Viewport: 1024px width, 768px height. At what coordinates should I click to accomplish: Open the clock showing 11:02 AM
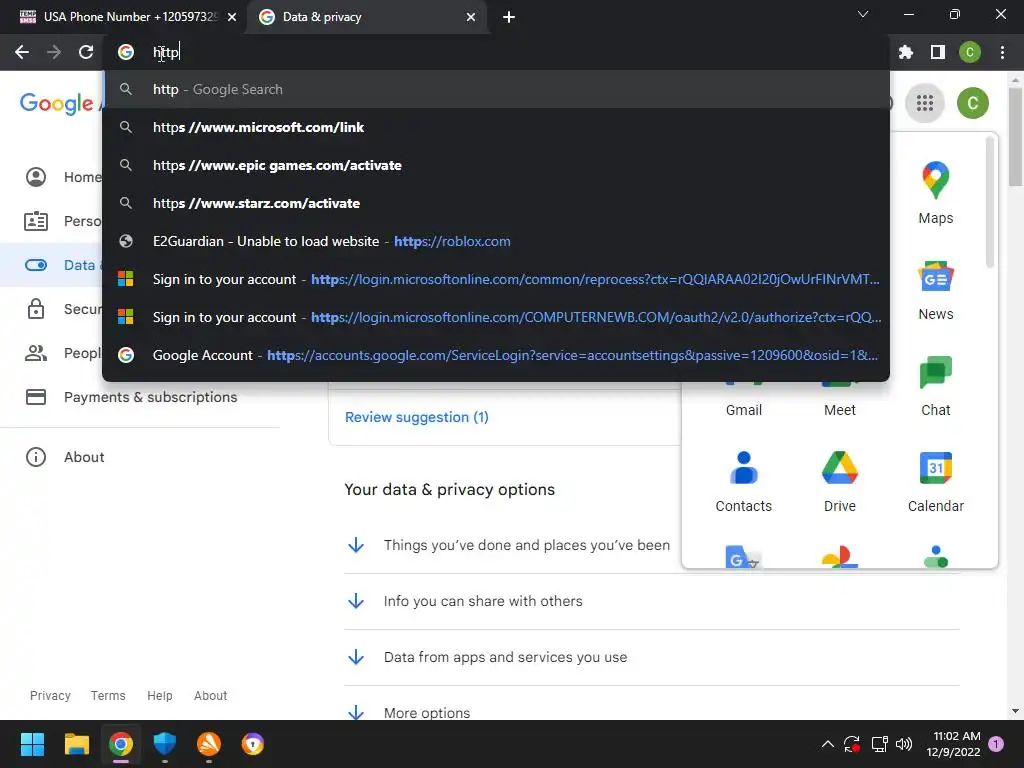tap(953, 744)
